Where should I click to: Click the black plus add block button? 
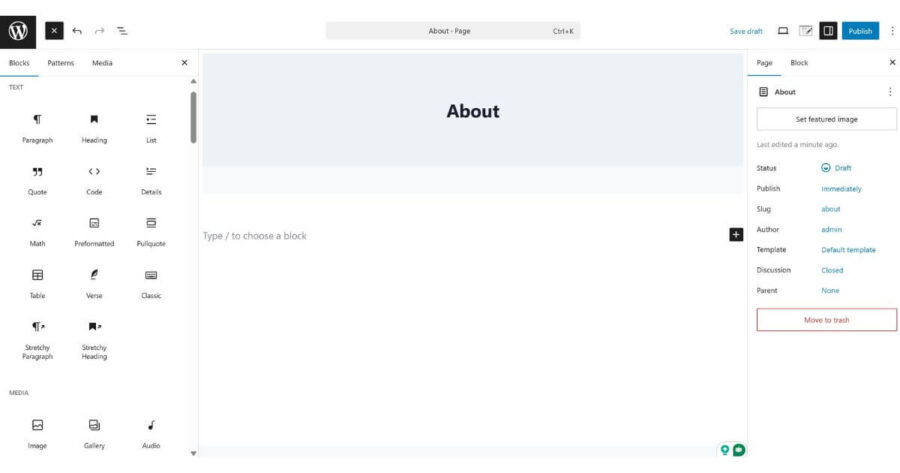(x=736, y=234)
